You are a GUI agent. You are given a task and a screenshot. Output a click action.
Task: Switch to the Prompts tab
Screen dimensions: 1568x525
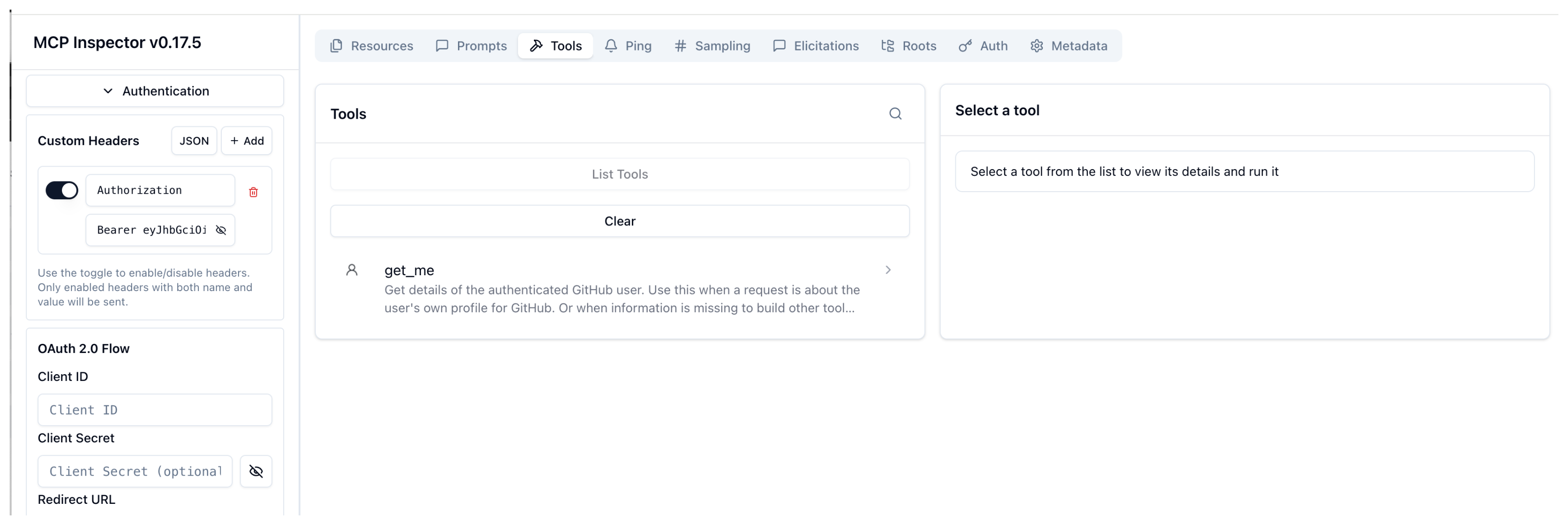tap(471, 46)
